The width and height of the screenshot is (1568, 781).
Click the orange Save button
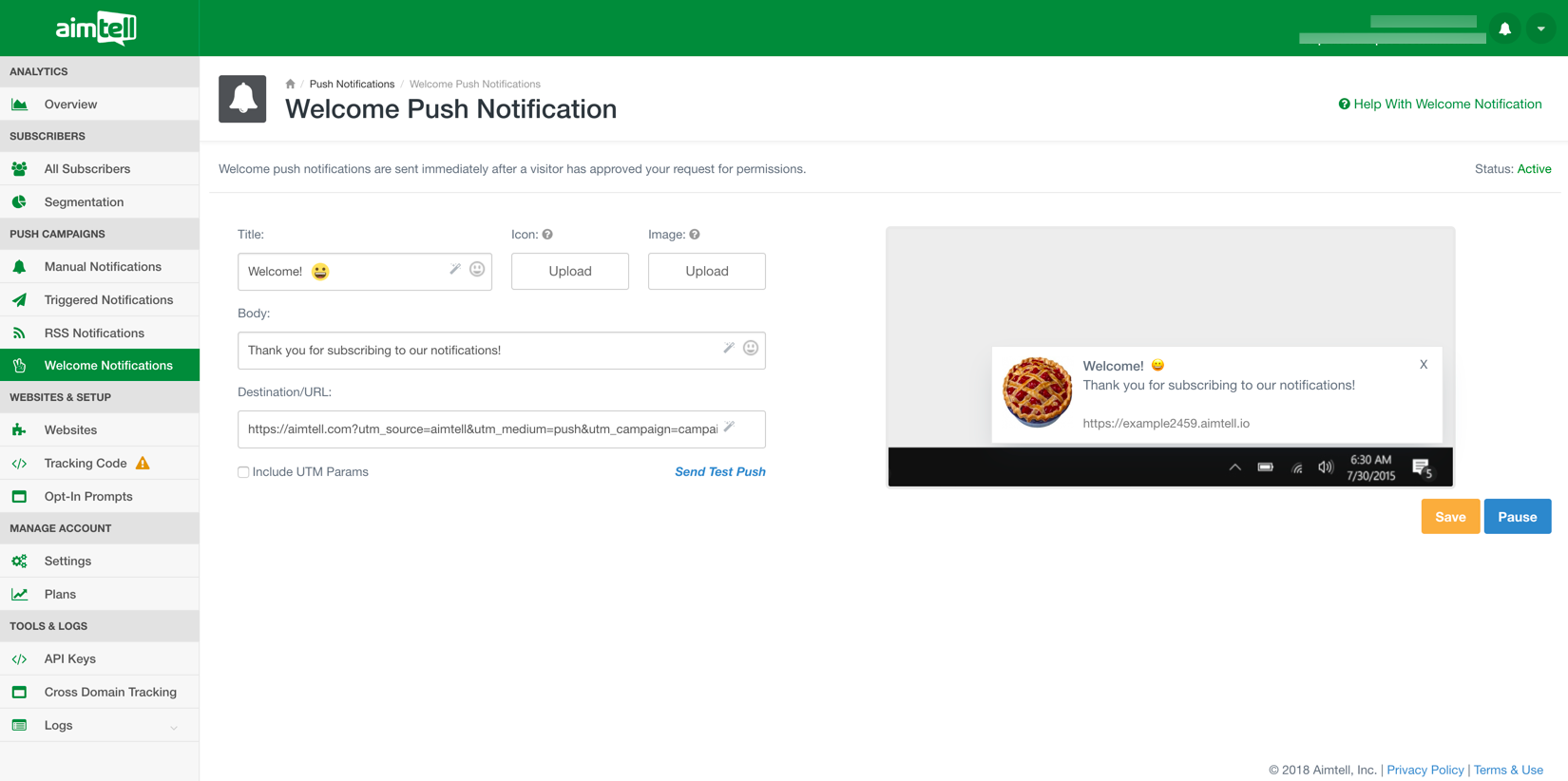coord(1449,517)
